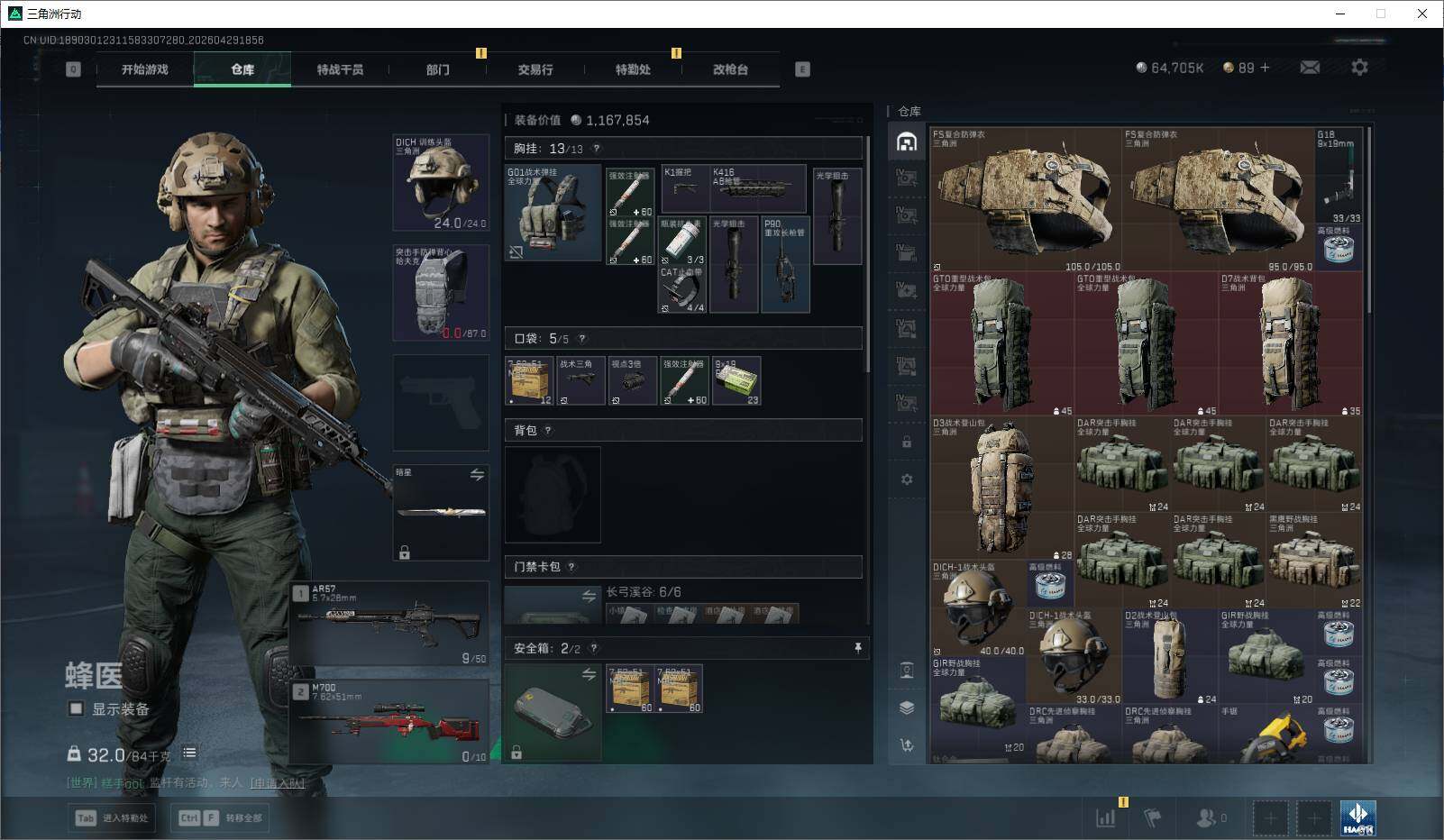Select the 仓库 tab

[x=242, y=69]
